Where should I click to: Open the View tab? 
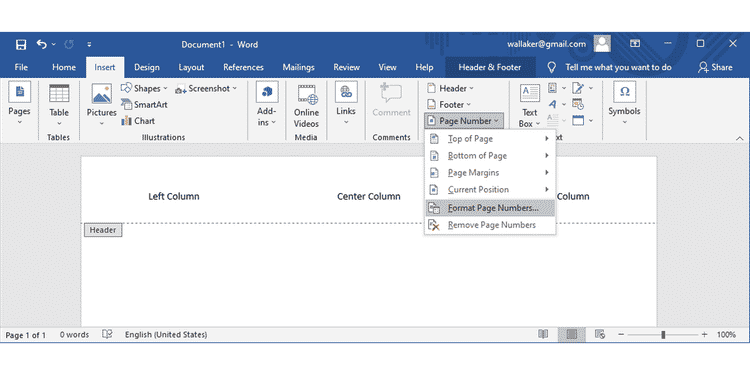click(x=387, y=67)
